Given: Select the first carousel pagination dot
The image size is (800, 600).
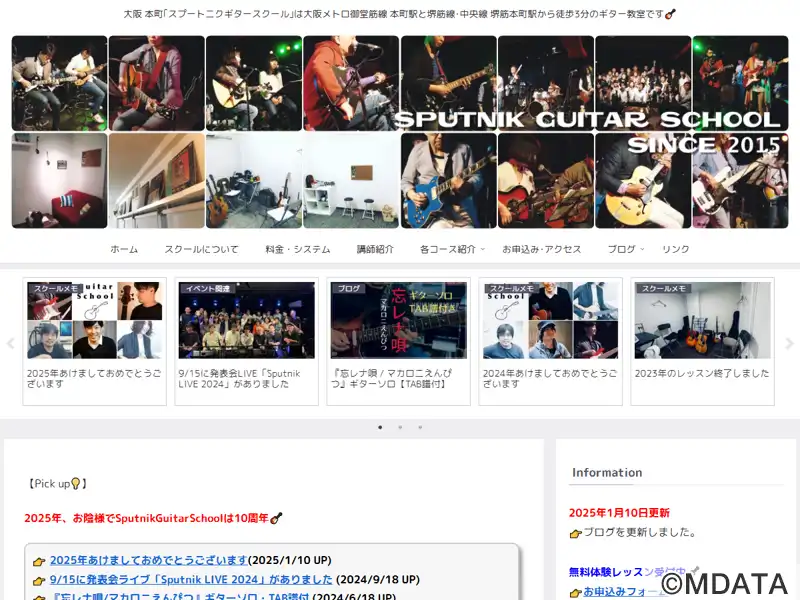Looking at the screenshot, I should click(x=380, y=427).
